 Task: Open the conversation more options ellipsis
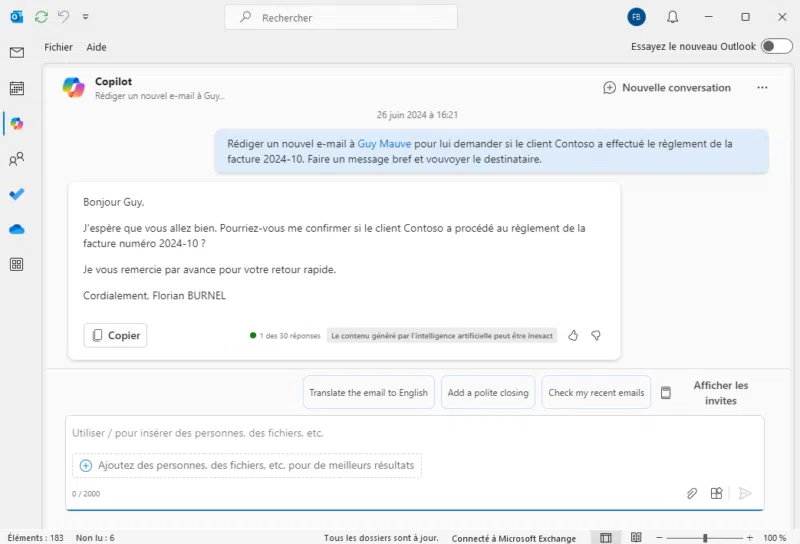point(762,88)
